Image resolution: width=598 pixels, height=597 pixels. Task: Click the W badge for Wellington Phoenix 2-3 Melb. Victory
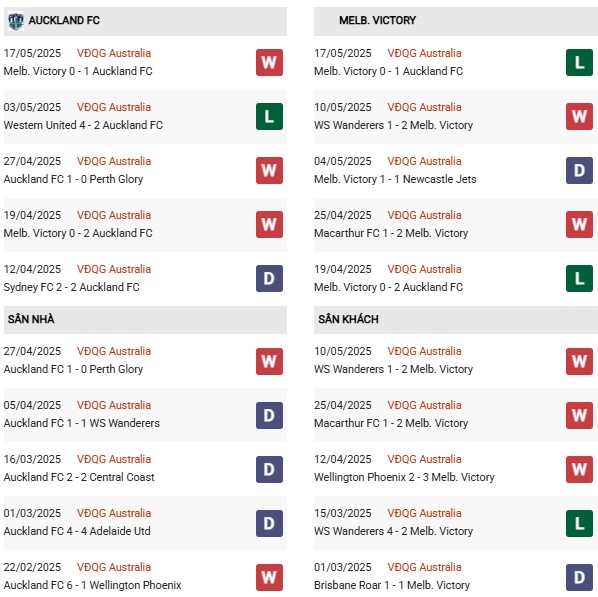click(579, 469)
